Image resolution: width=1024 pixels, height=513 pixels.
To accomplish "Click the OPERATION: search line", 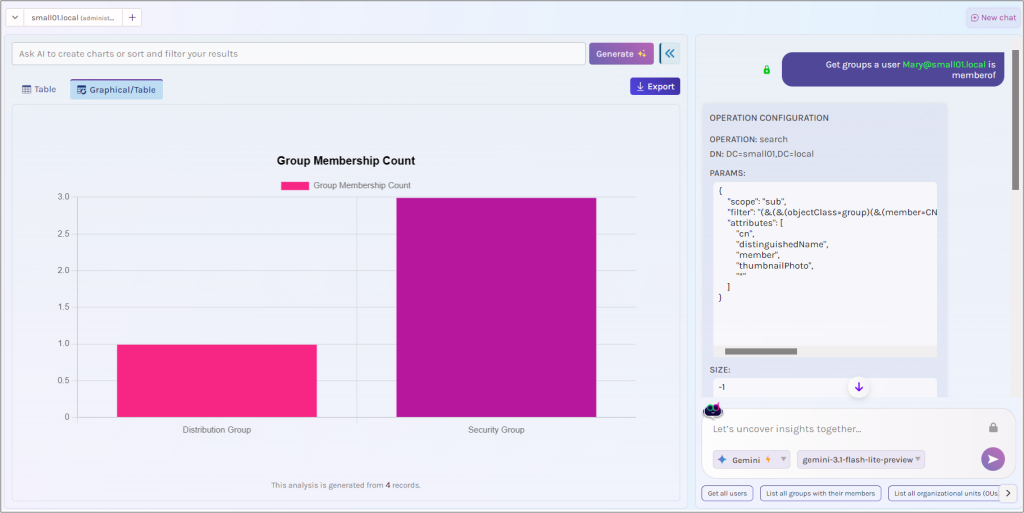I will click(748, 139).
